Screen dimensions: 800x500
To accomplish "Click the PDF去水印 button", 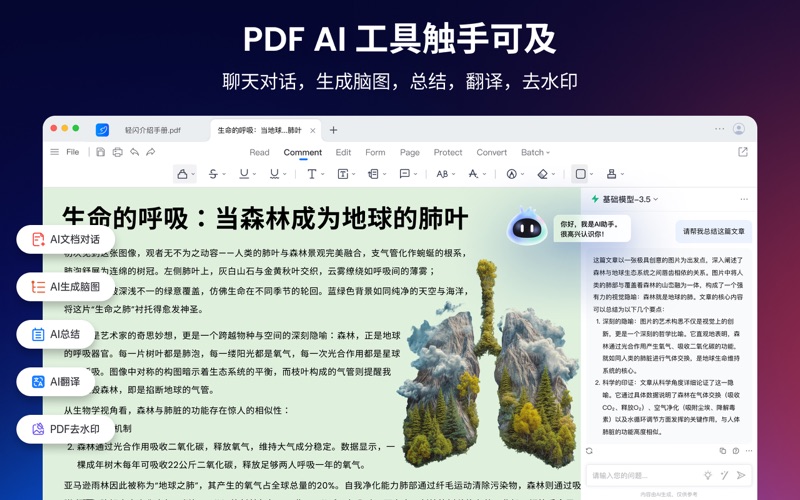I will tap(65, 429).
